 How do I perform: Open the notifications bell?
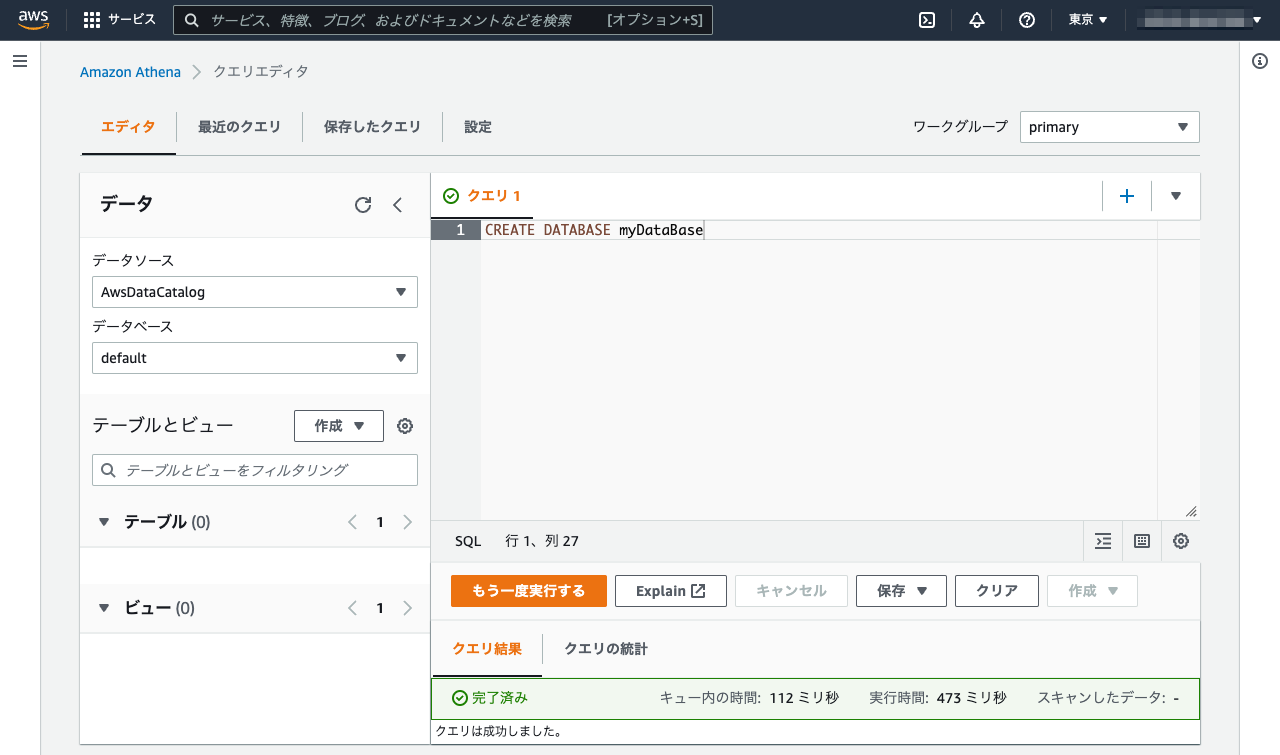(977, 20)
